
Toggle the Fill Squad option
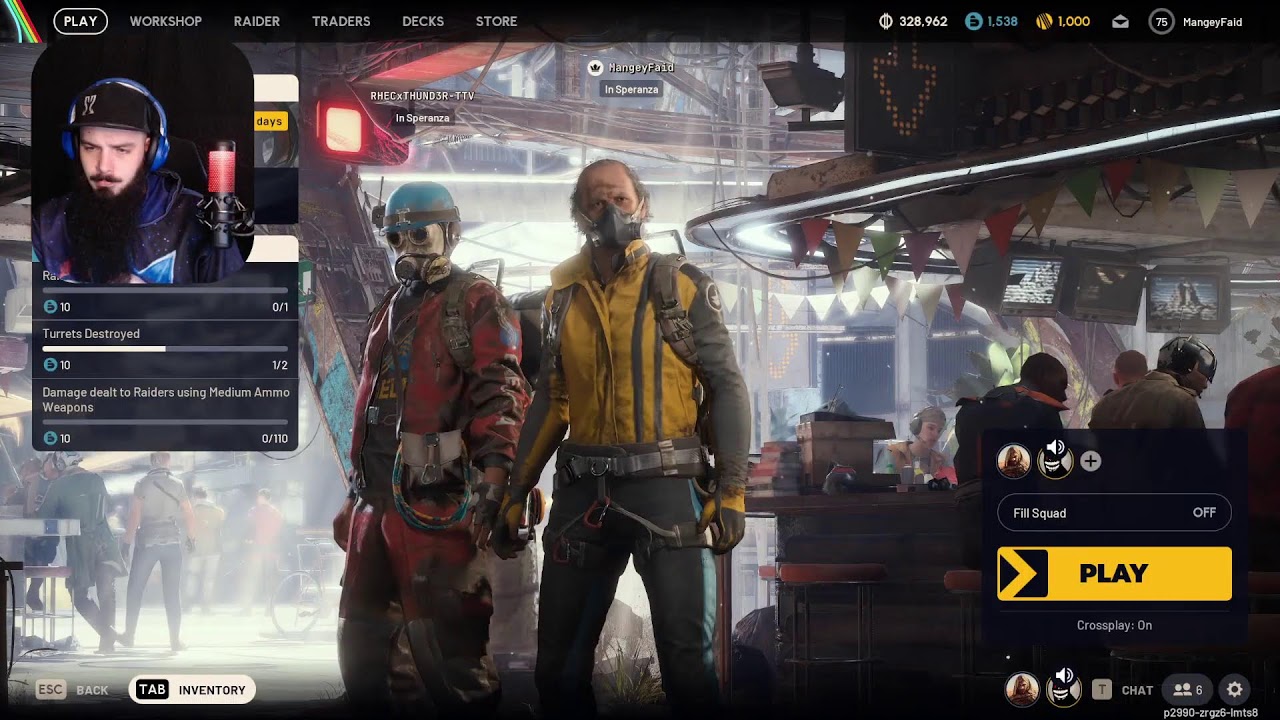pos(1114,513)
